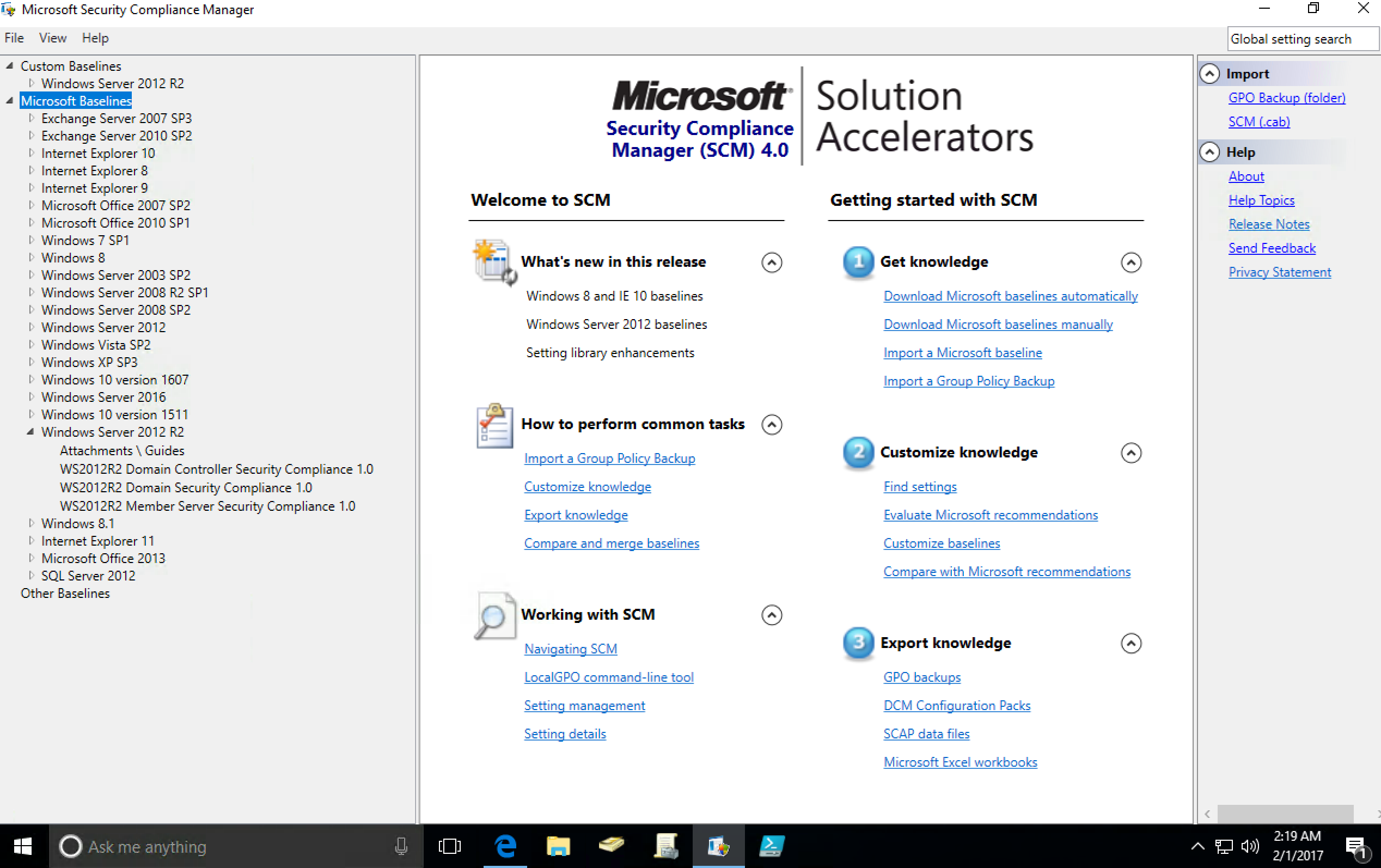Open the Compare and merge baselines link
Viewport: 1381px width, 868px height.
pos(612,543)
